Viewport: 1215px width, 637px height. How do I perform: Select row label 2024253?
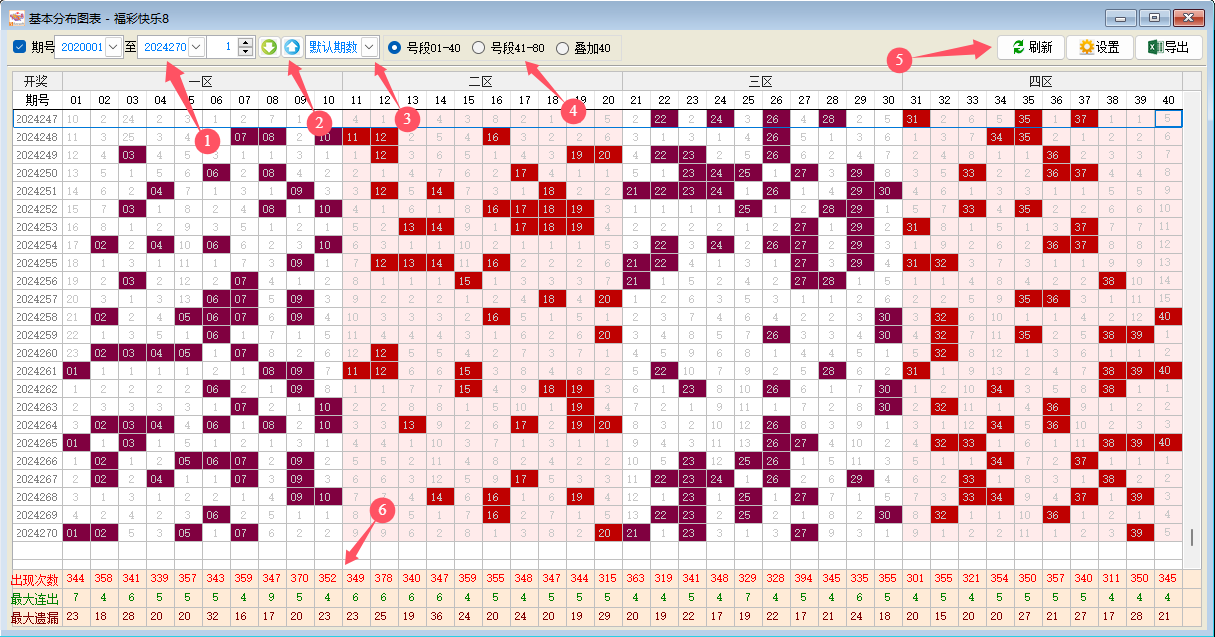[37, 226]
